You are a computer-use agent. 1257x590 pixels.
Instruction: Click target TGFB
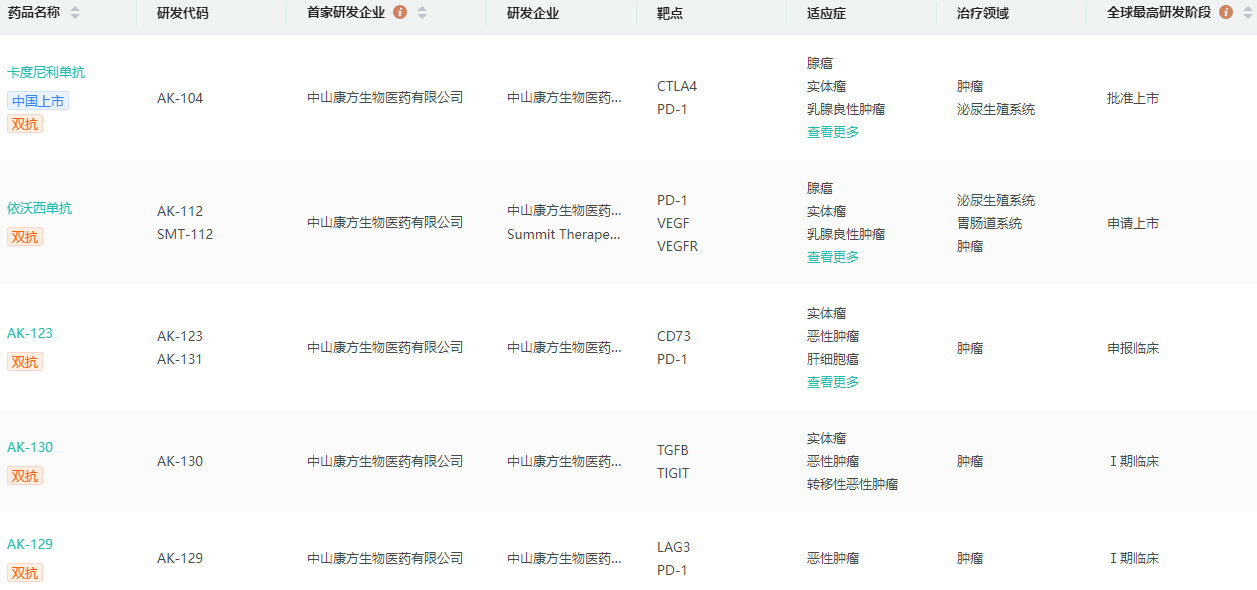coord(673,450)
